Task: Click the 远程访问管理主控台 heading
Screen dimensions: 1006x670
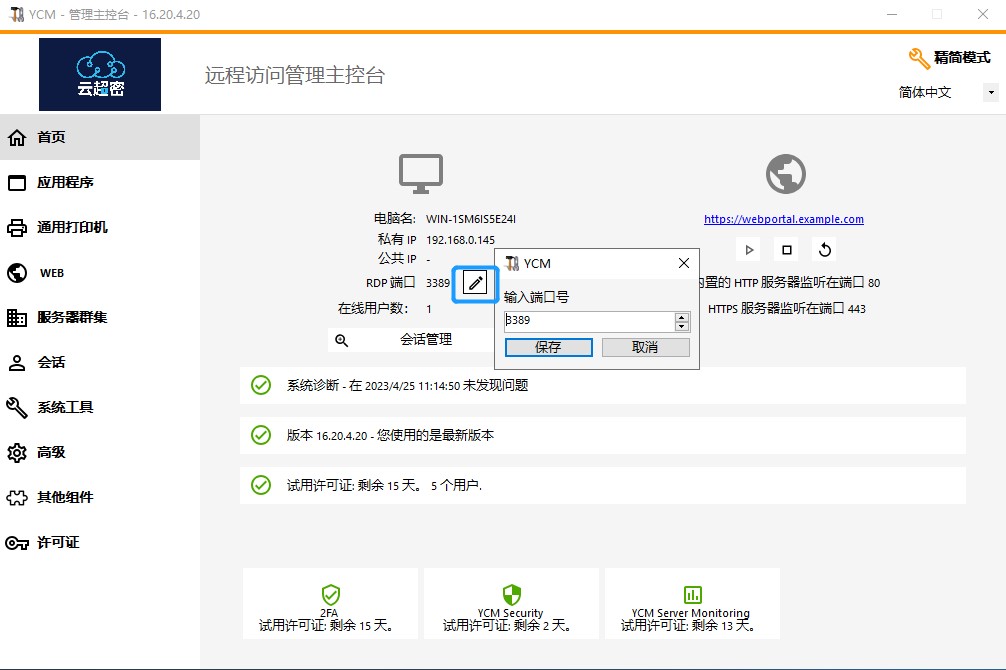Action: (x=294, y=75)
